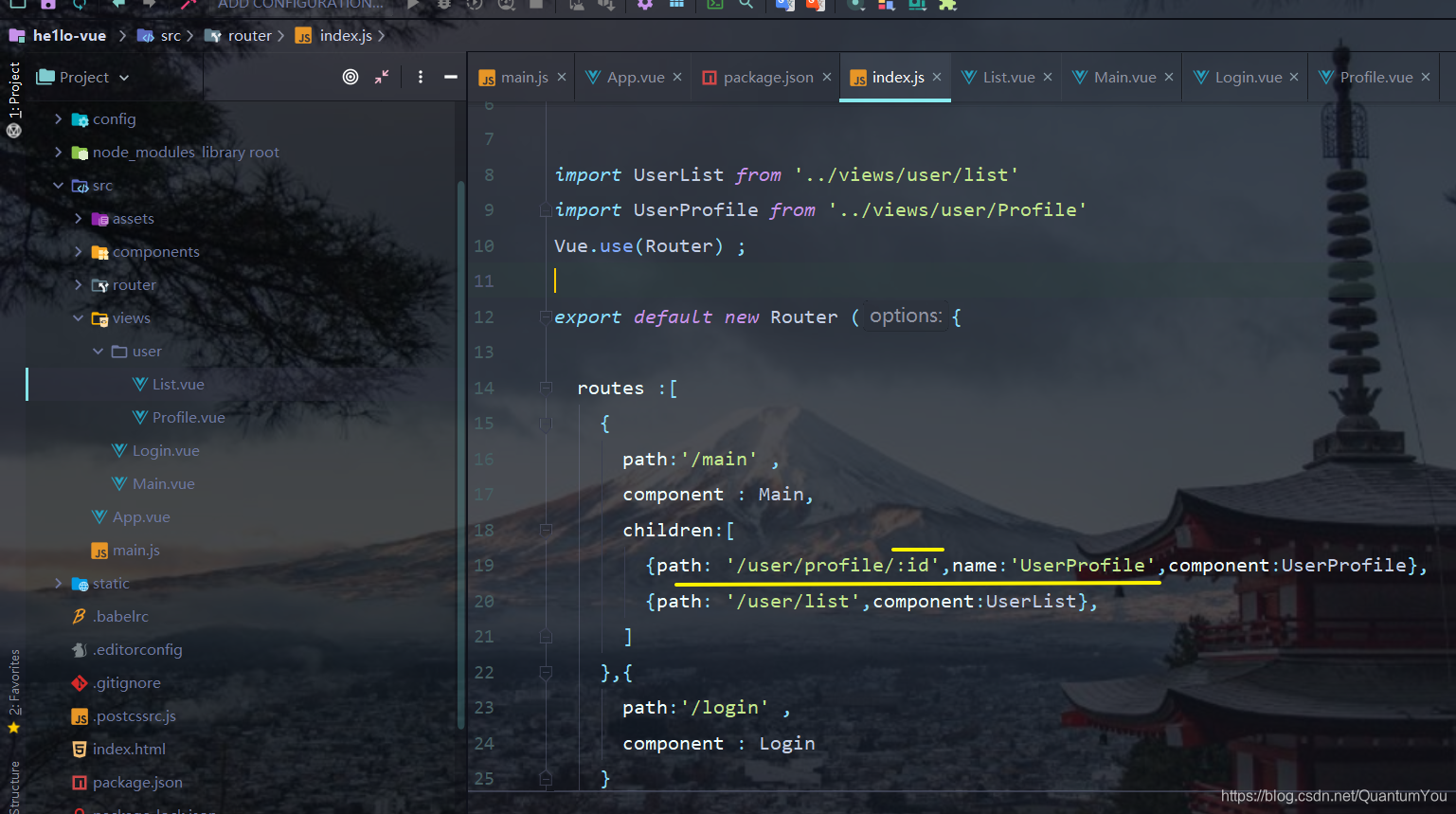The image size is (1456, 814).
Task: Collapse the views folder
Action: pyautogui.click(x=79, y=318)
